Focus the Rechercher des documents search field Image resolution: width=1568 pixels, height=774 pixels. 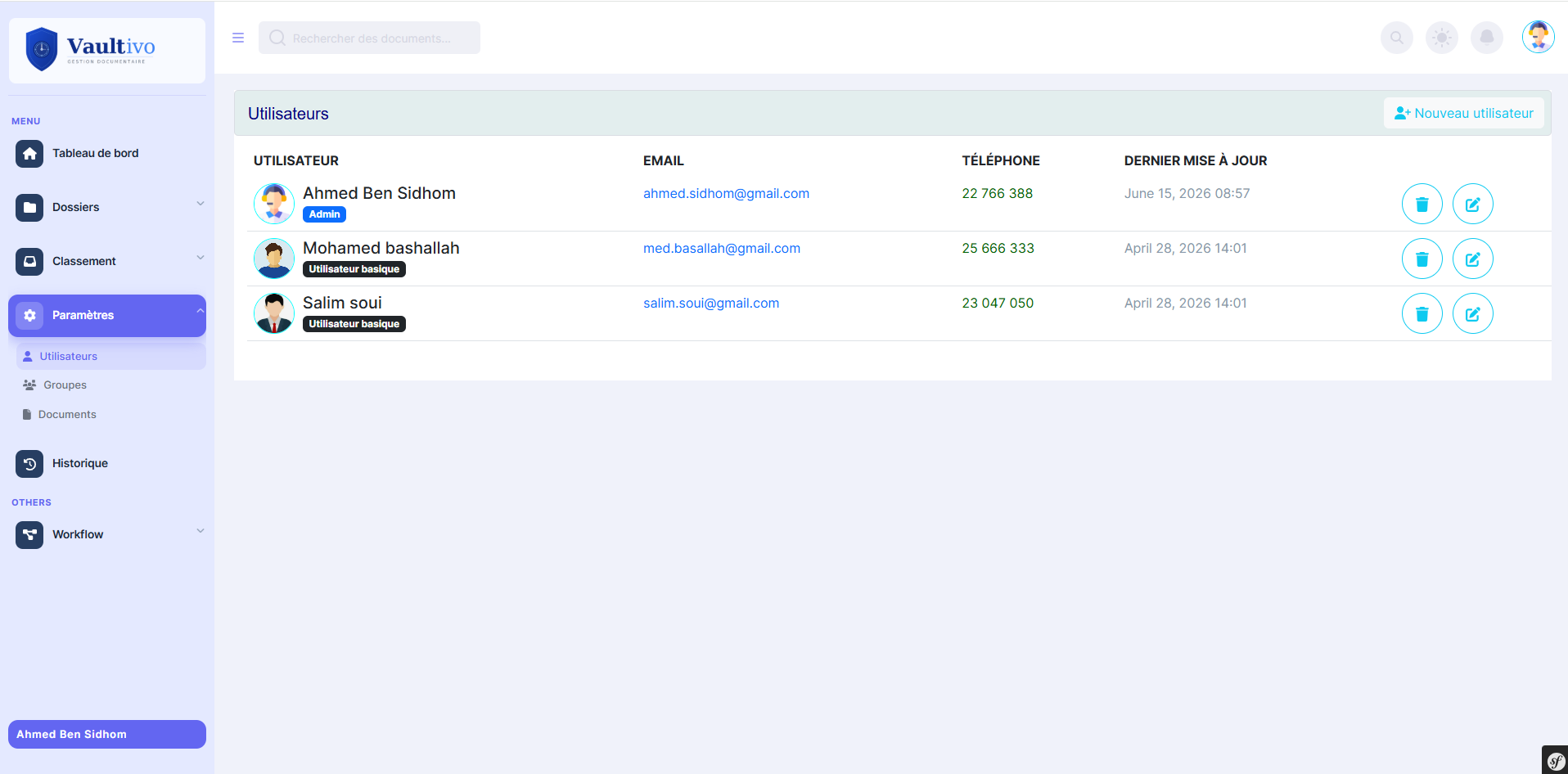coord(369,38)
